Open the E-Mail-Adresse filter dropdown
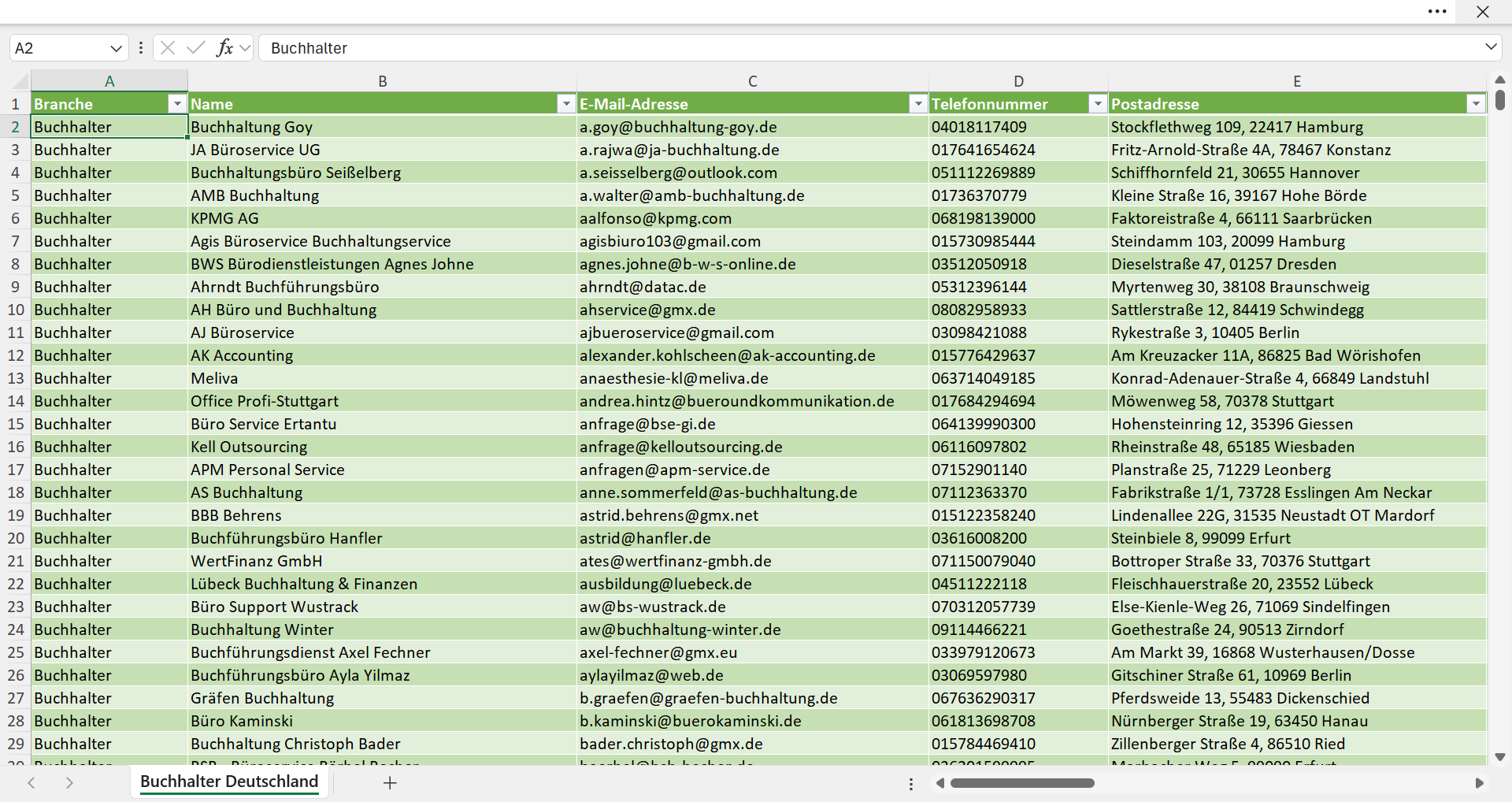Screen dimensions: 1512x802 coord(918,104)
